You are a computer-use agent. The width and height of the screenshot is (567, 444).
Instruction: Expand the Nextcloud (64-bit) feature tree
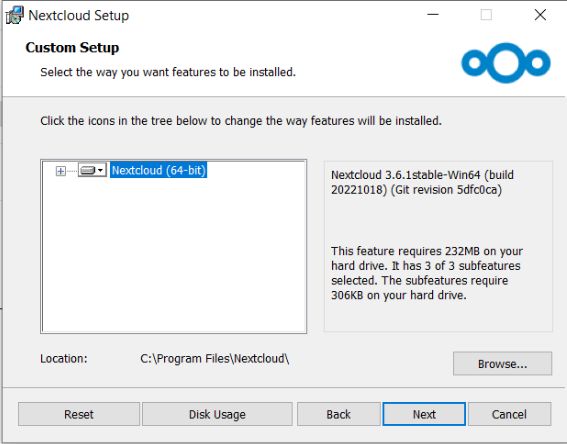(x=61, y=171)
